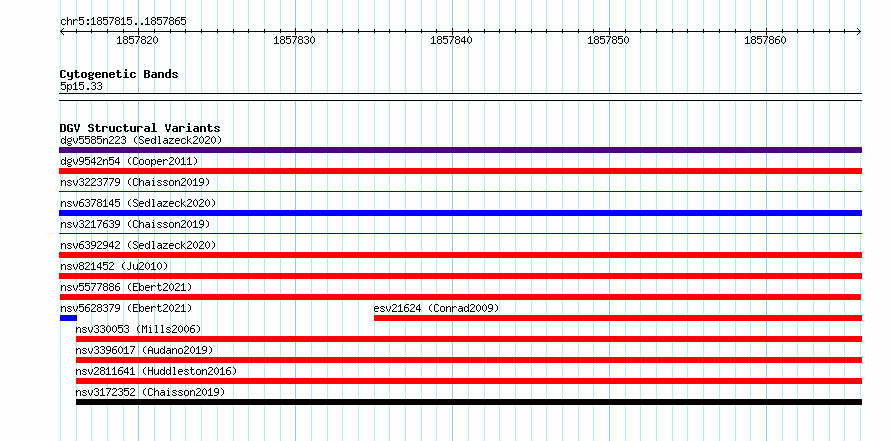
Task: Open nsv5577886 (Ebert2021) label
Action: (126, 287)
